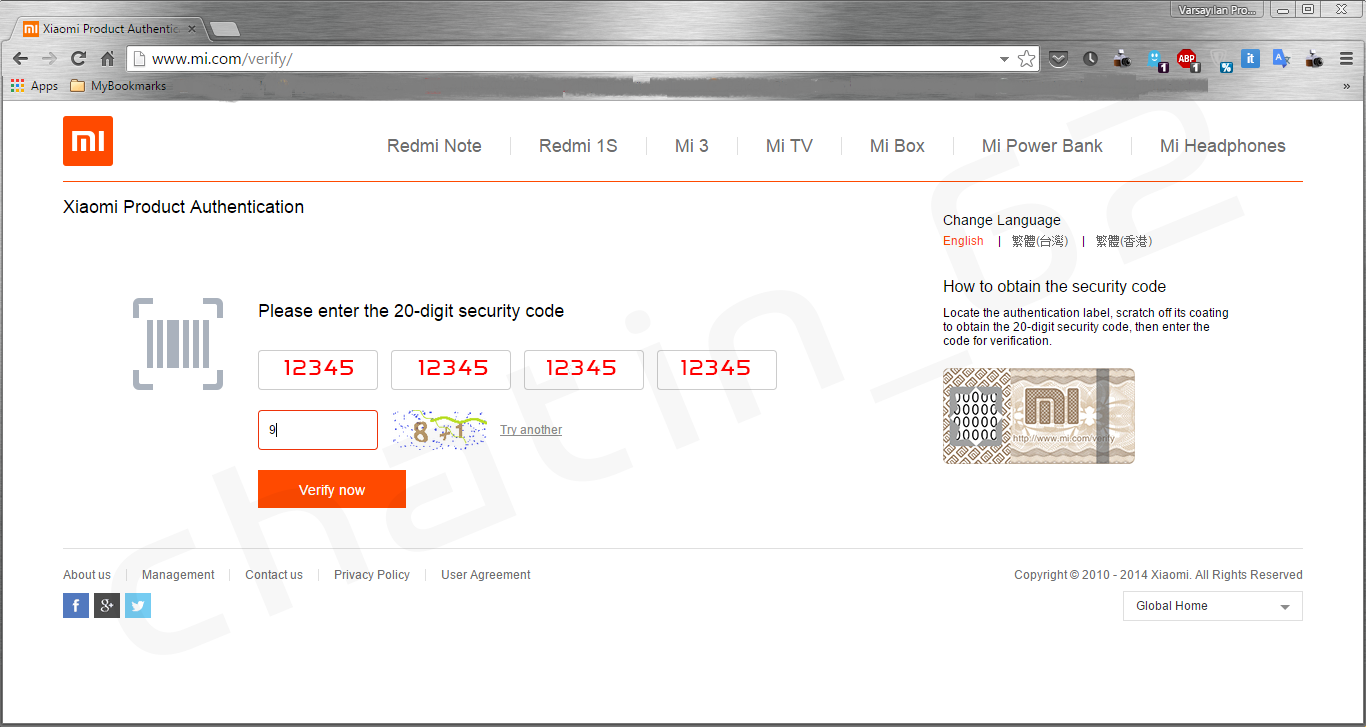1366x727 pixels.
Task: Click the 'Change Language' label
Action: [1002, 220]
